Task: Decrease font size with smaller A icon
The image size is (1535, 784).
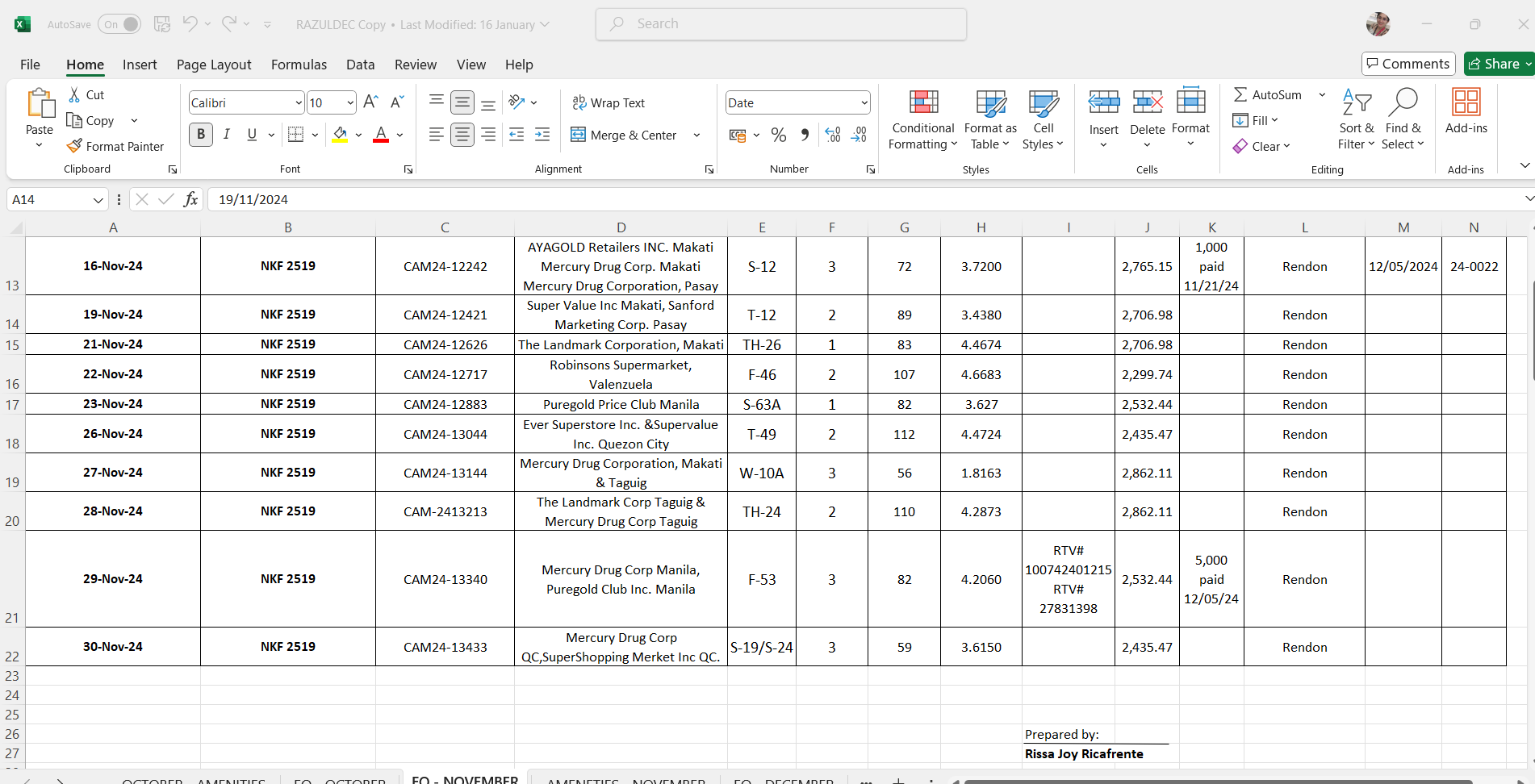Action: [x=396, y=102]
